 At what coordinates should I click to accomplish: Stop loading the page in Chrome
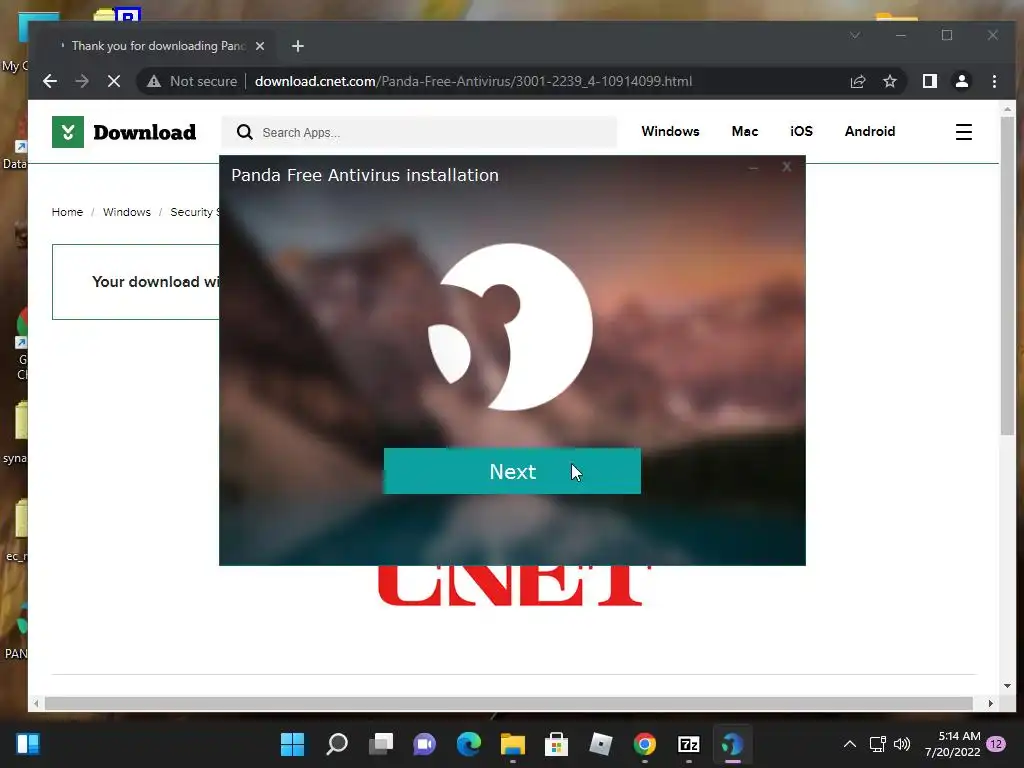[114, 81]
